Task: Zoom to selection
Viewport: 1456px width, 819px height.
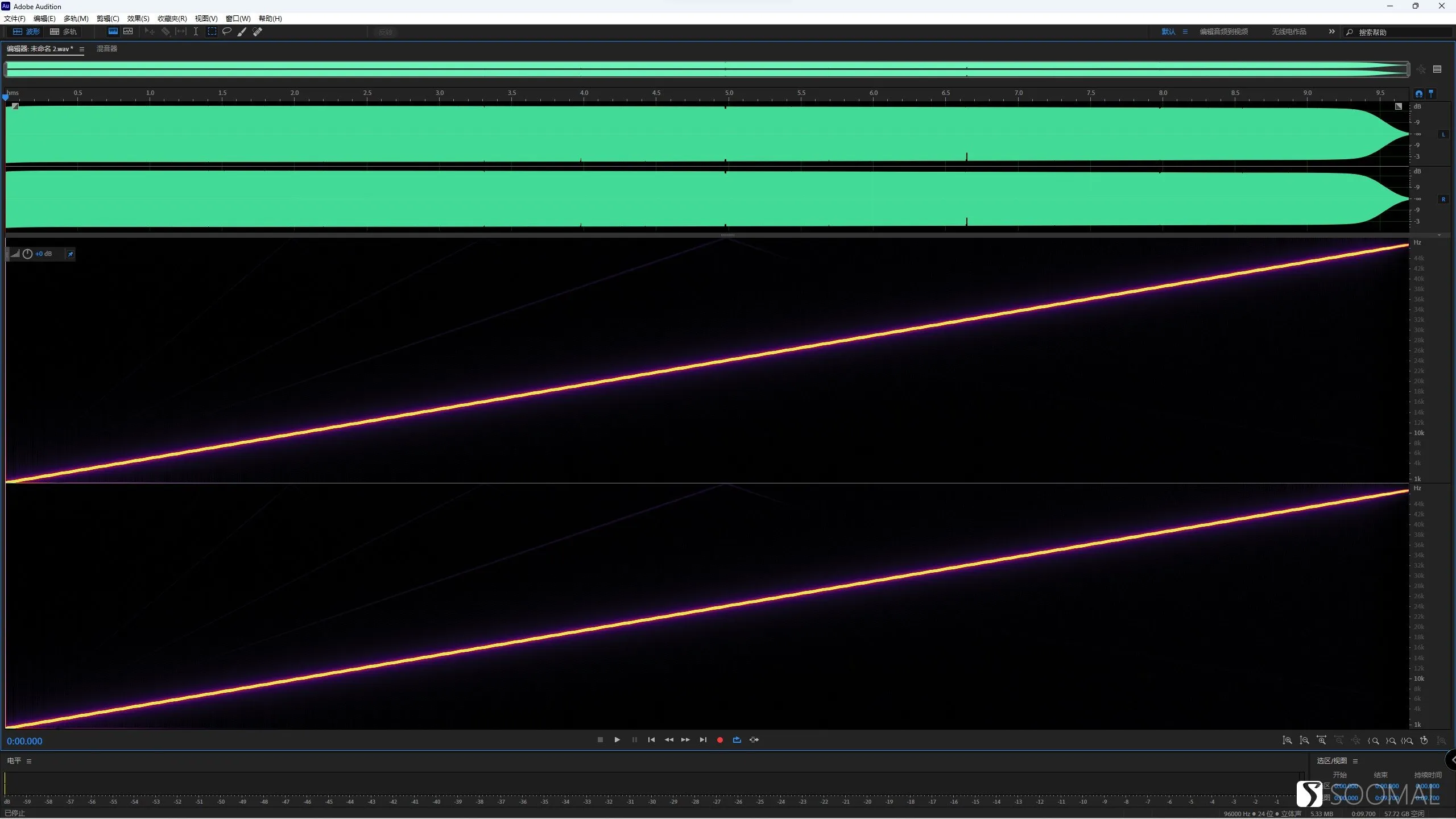Action: [x=1407, y=741]
